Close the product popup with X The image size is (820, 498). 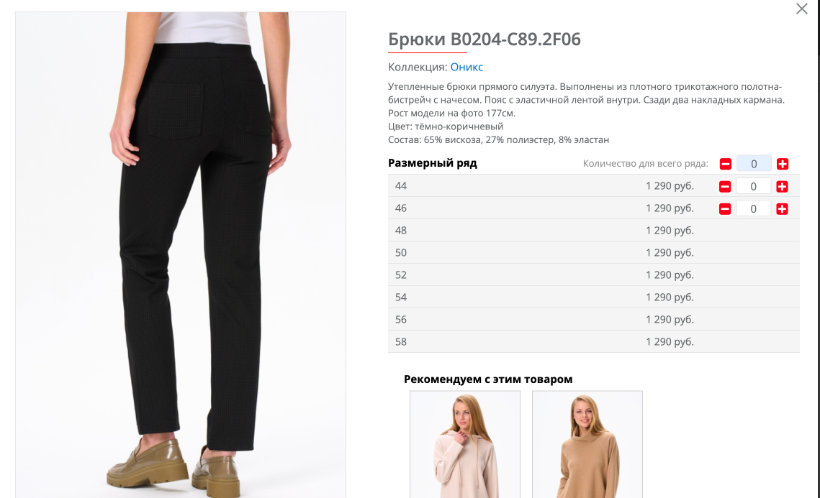tap(802, 8)
